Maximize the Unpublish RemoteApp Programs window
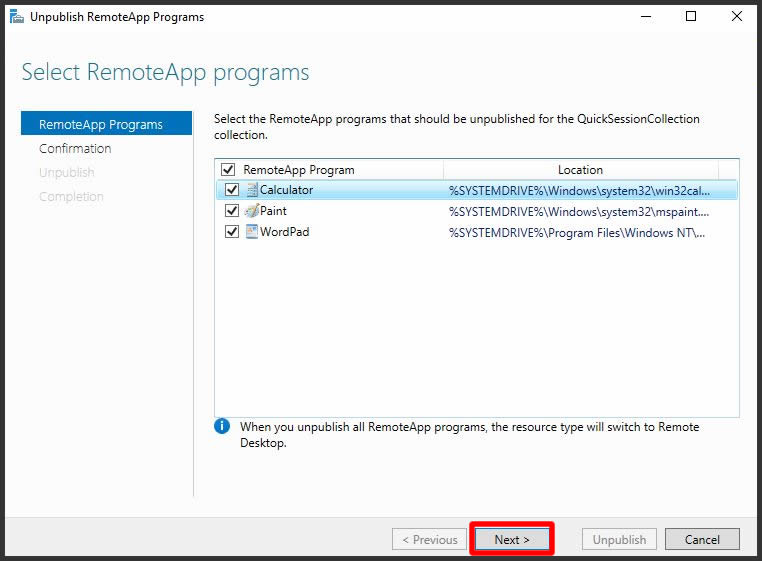Screen dimensions: 762x561 click(x=691, y=17)
